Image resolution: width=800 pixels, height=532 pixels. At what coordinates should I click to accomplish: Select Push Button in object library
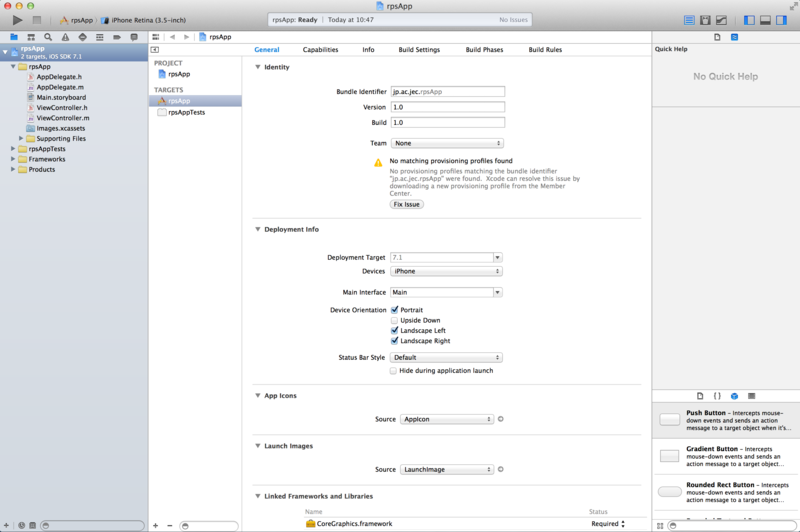pos(726,420)
